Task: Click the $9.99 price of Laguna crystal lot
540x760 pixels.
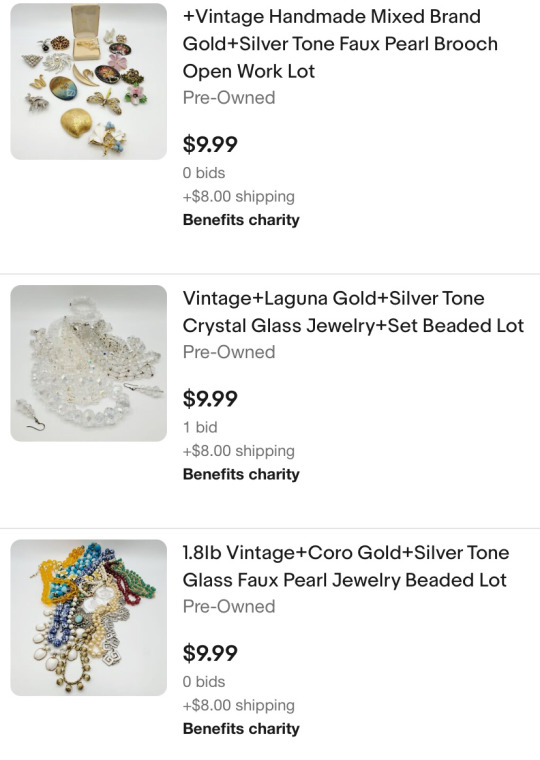Action: coord(210,399)
